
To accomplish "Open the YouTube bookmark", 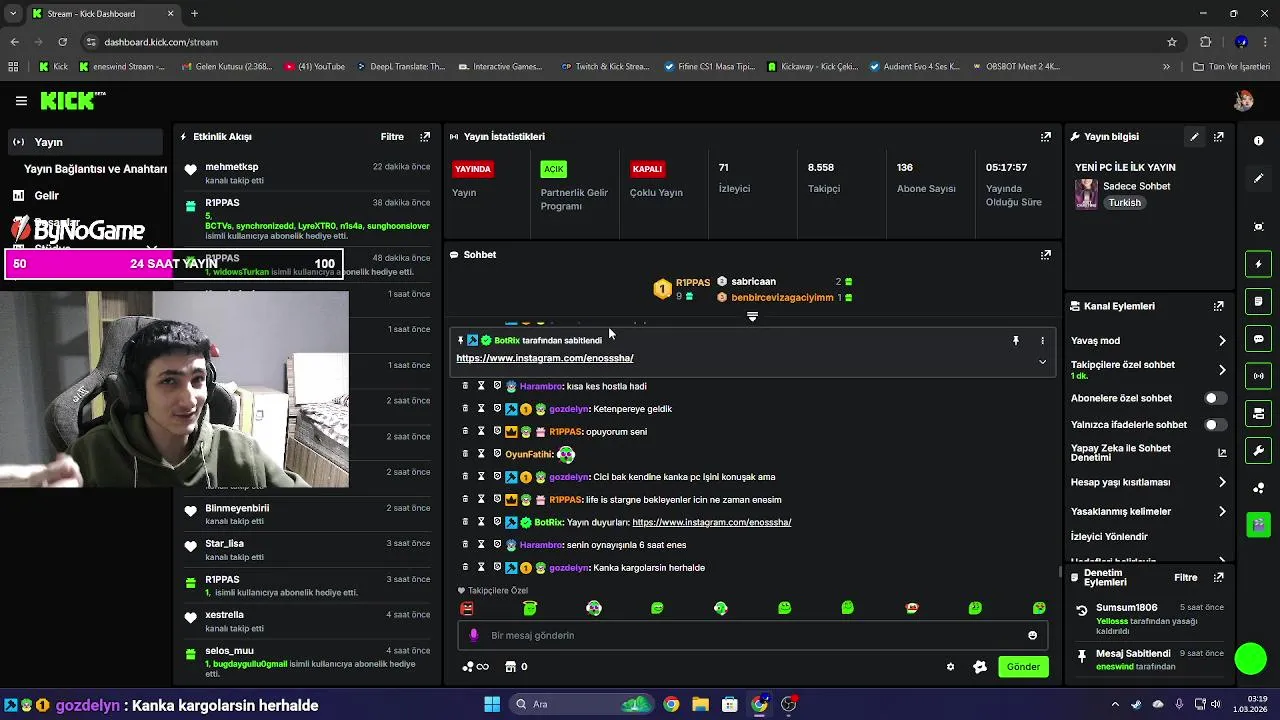I will click(x=315, y=67).
